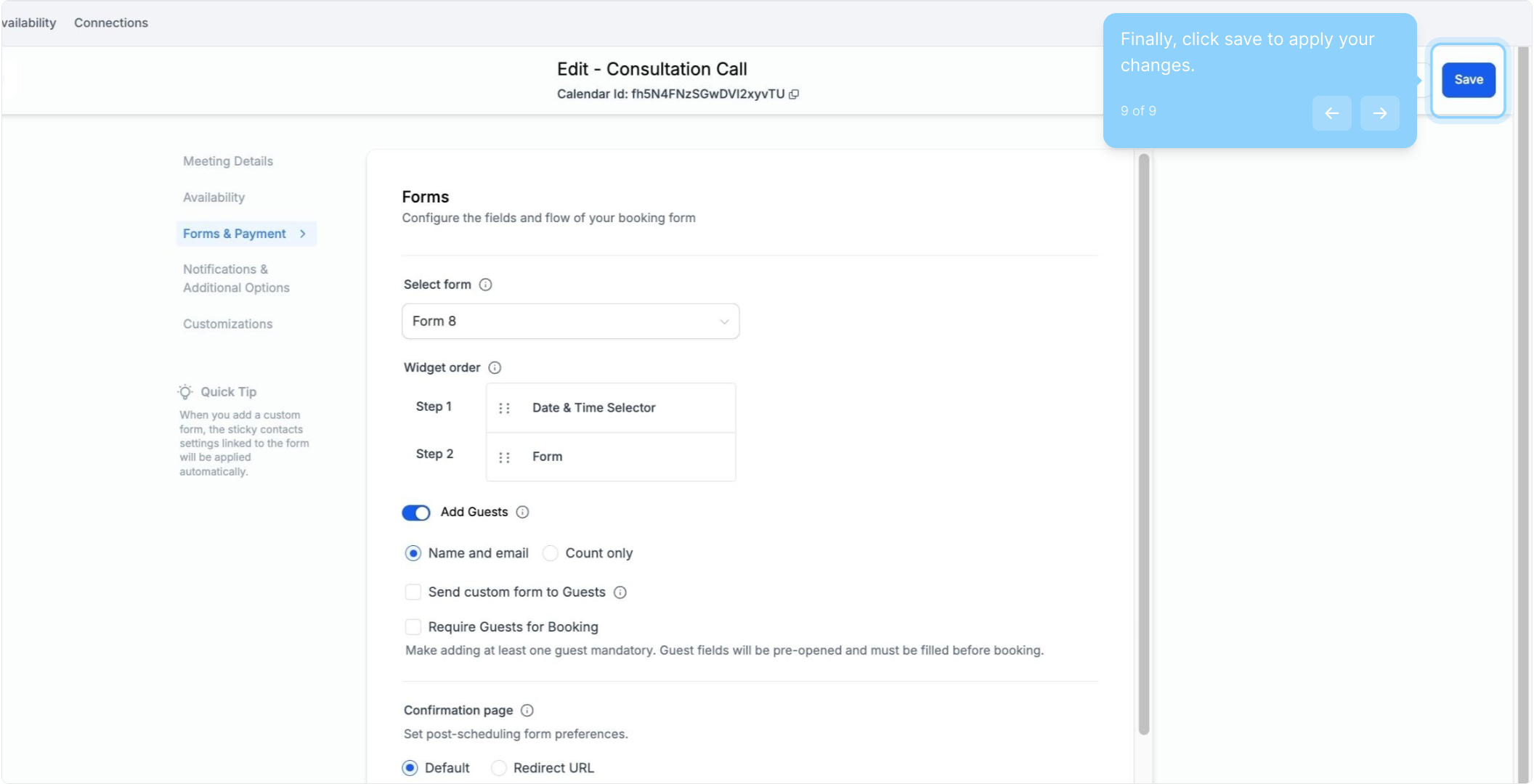This screenshot has height=784, width=1534.
Task: Click info icon next to Select form
Action: 486,285
